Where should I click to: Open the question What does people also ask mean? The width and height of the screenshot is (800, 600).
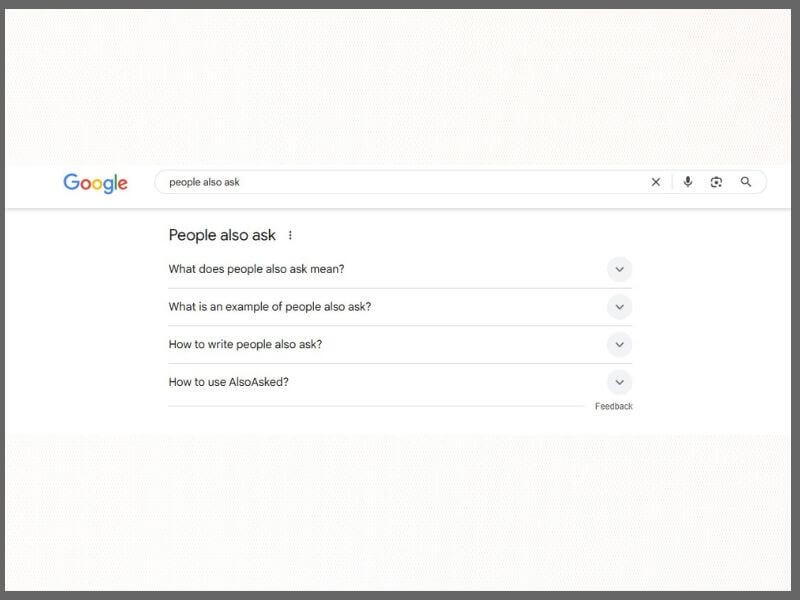258,269
